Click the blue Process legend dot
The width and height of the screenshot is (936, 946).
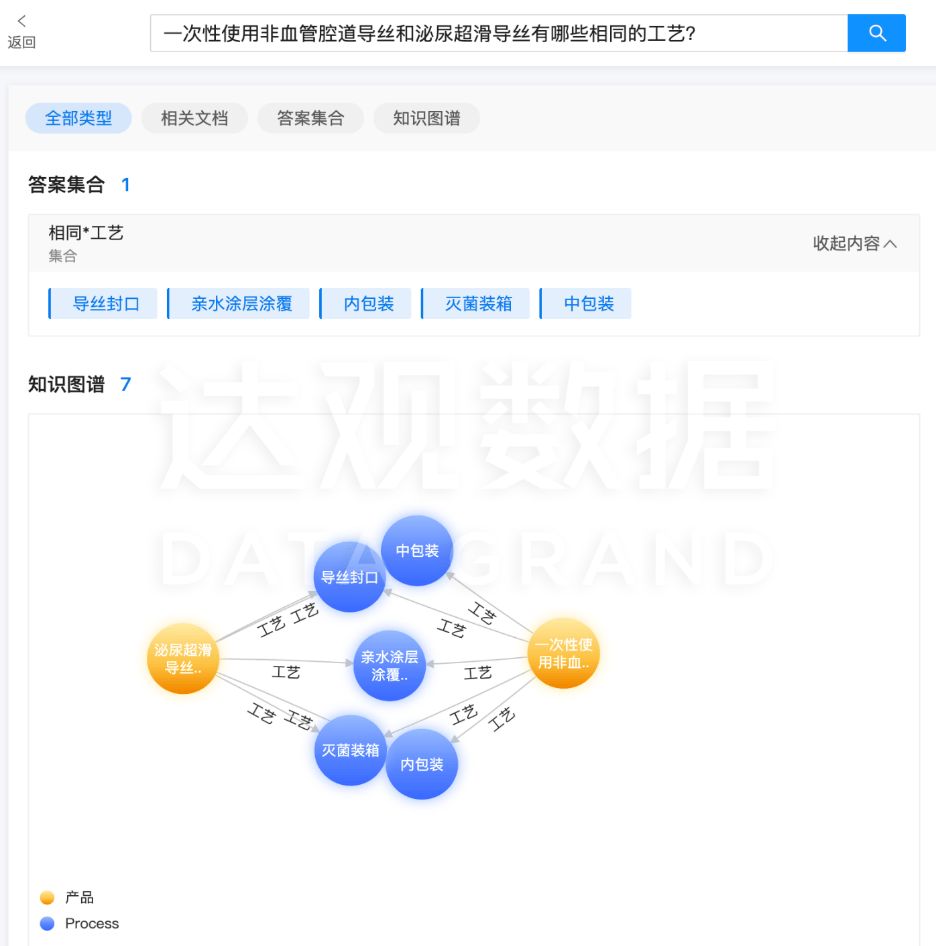click(x=47, y=924)
